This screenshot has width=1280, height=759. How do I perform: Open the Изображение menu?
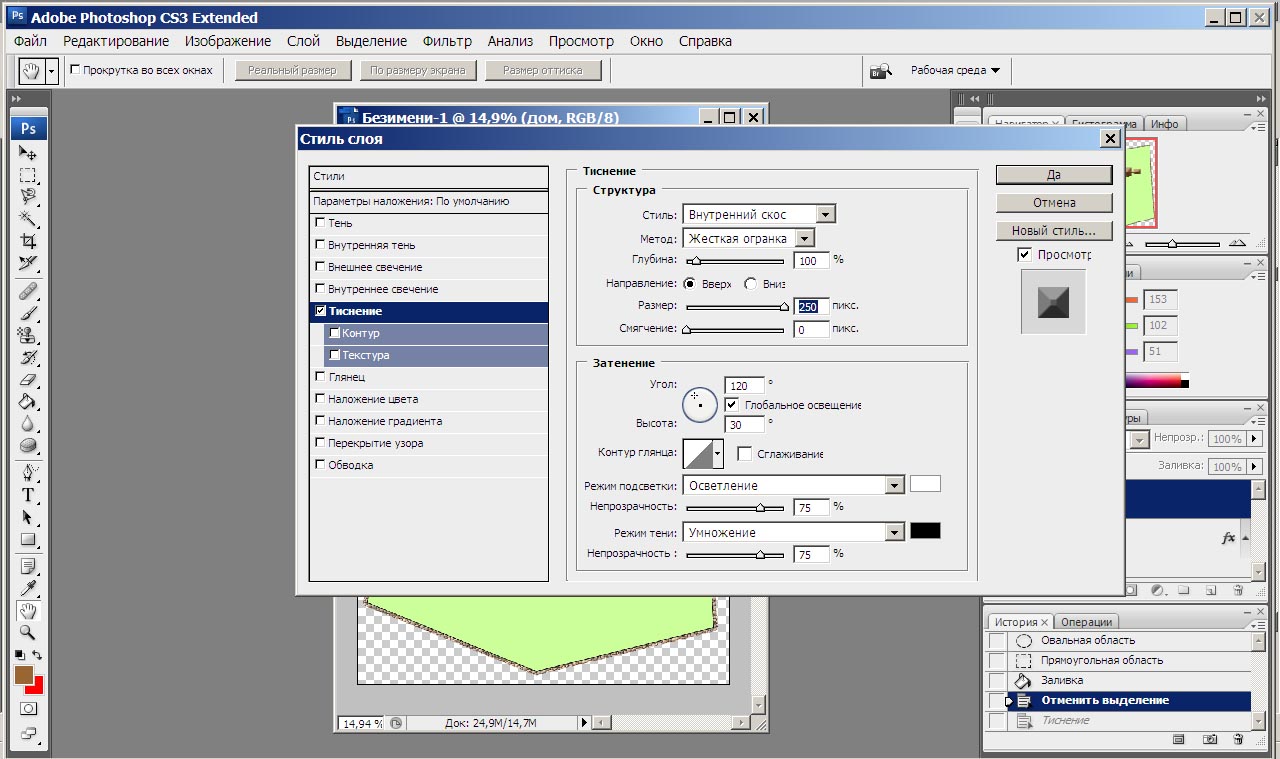tap(229, 41)
